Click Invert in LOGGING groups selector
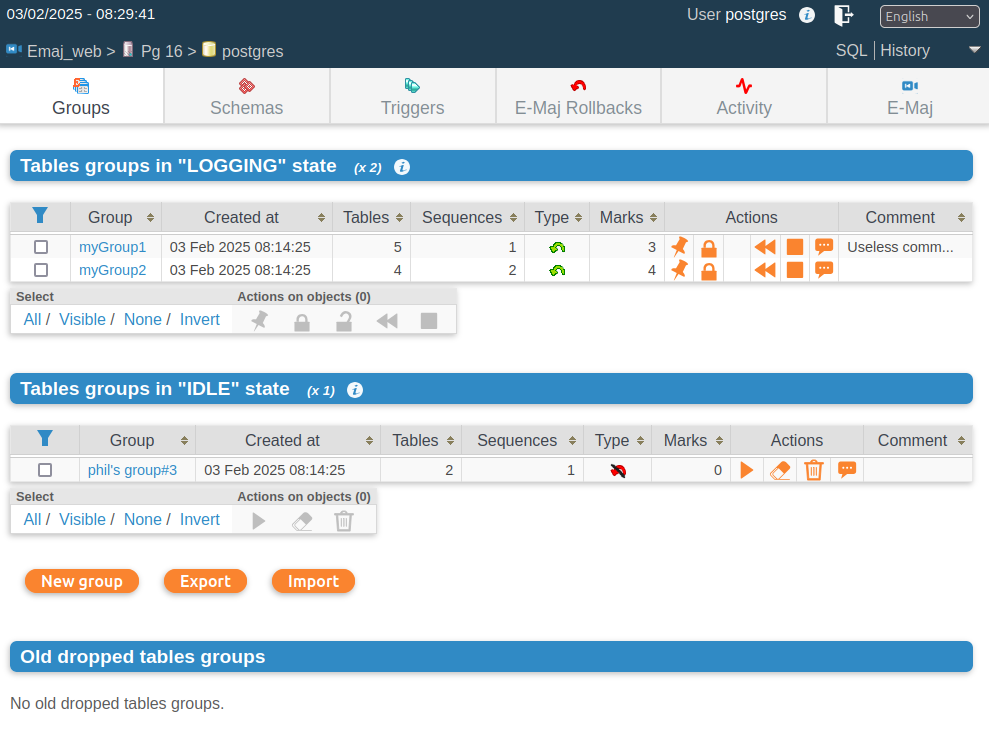989x735 pixels. (x=199, y=319)
